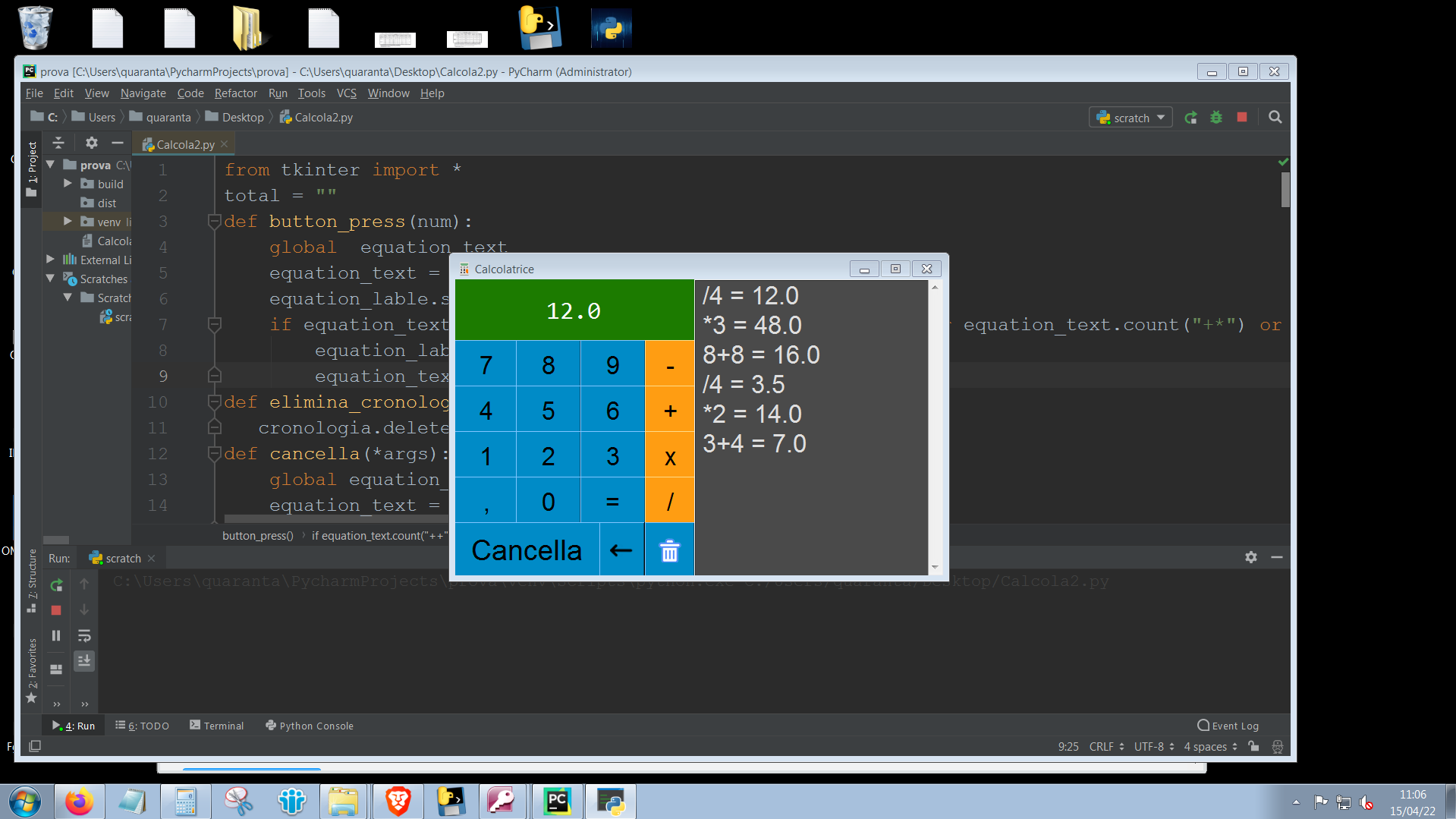Expand External Libraries node
This screenshot has height=819, width=1456.
tap(50, 260)
